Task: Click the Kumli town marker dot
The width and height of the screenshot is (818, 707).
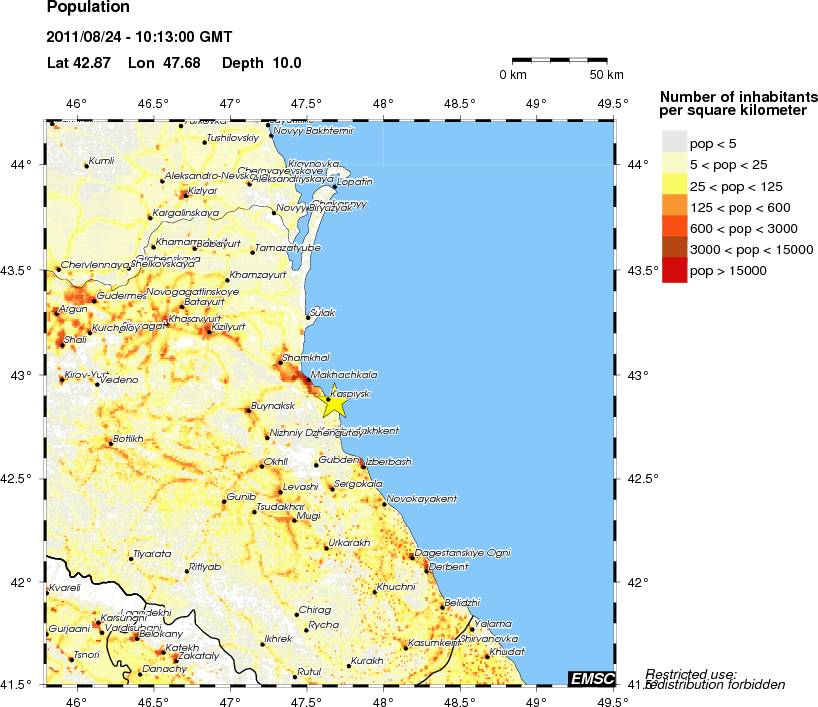Action: [x=87, y=165]
